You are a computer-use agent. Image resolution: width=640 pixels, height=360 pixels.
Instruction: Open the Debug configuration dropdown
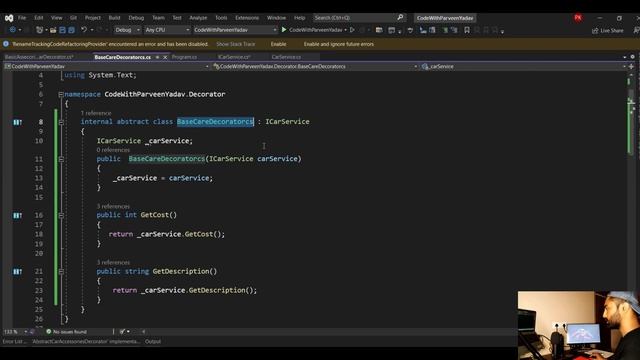tap(127, 30)
